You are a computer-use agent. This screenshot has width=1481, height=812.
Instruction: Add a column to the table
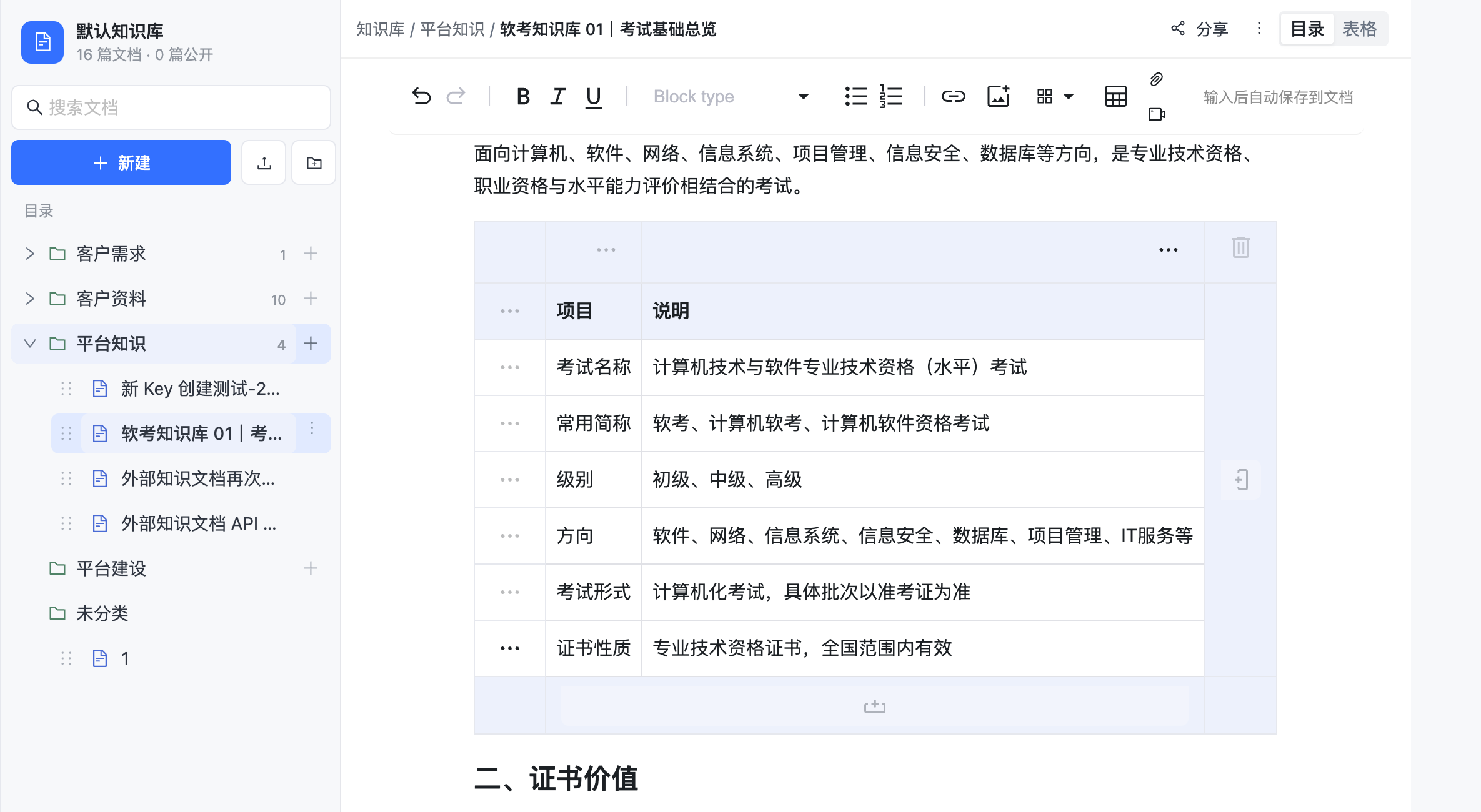coord(1241,480)
